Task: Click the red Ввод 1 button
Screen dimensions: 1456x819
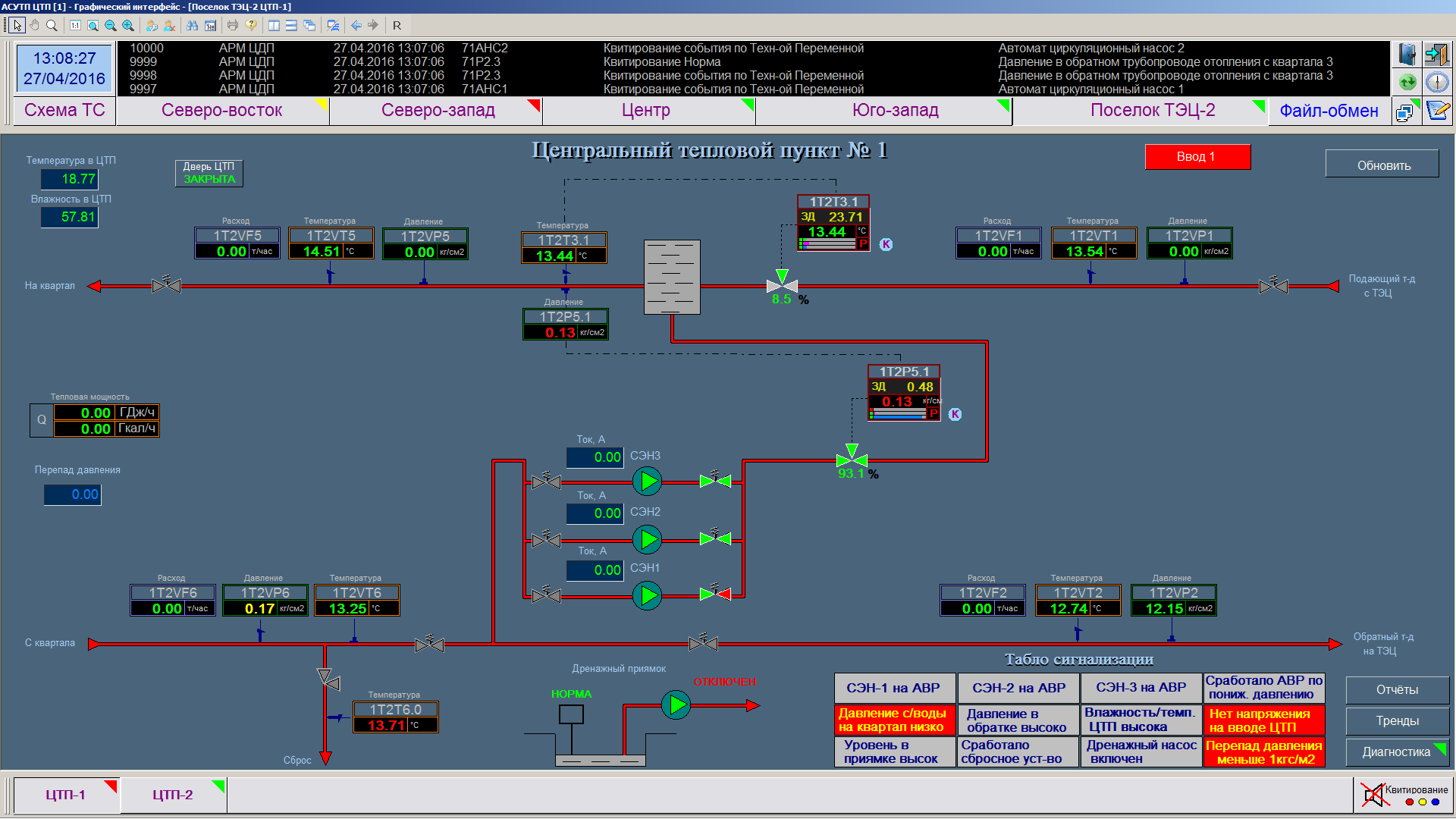Action: (x=1197, y=156)
